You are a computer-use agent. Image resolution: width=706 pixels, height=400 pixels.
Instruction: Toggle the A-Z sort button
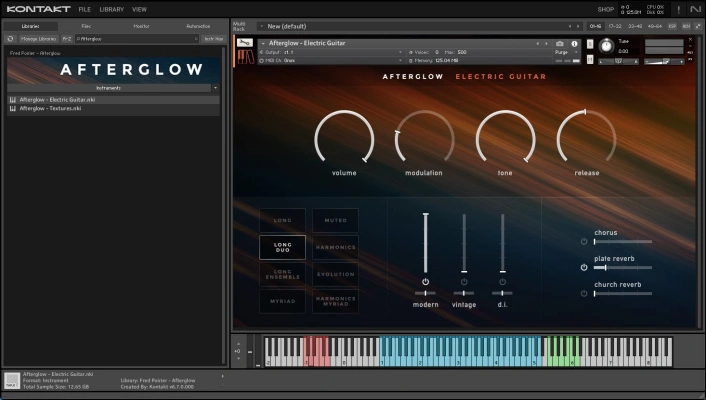click(x=67, y=39)
